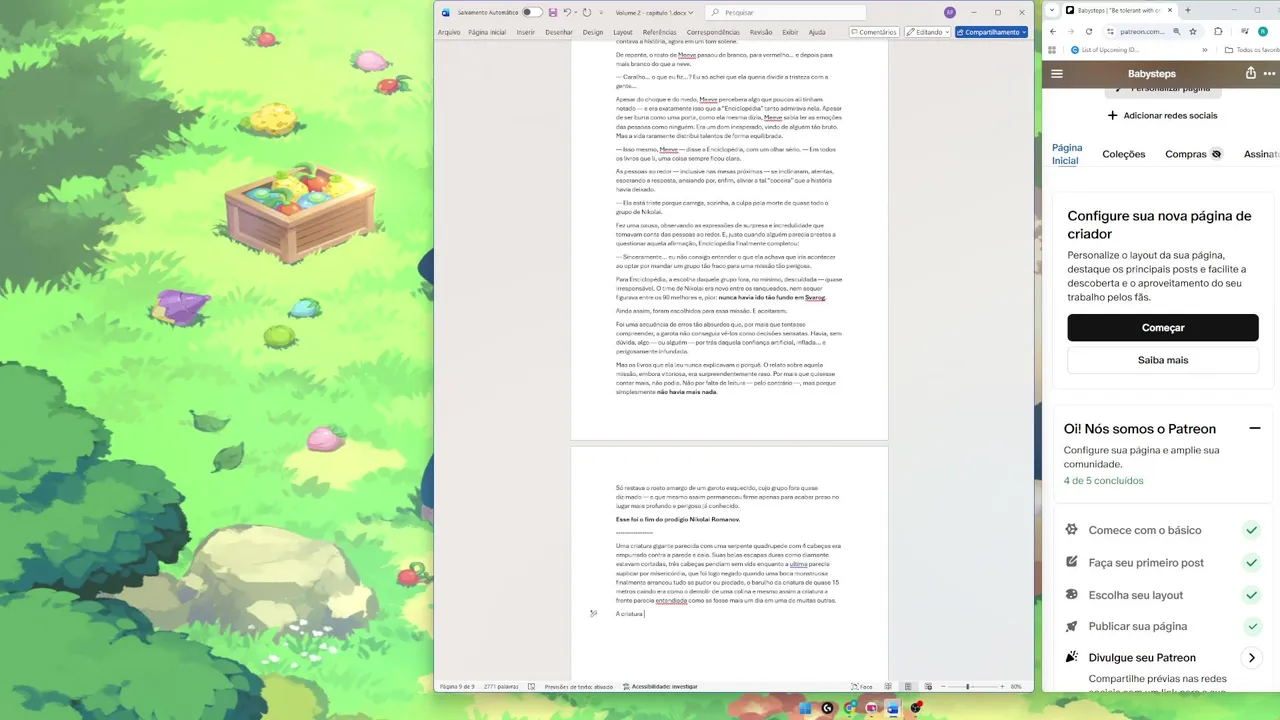Open the Chrome media control icon
Viewport: 1280px width, 720px height.
(x=1244, y=31)
